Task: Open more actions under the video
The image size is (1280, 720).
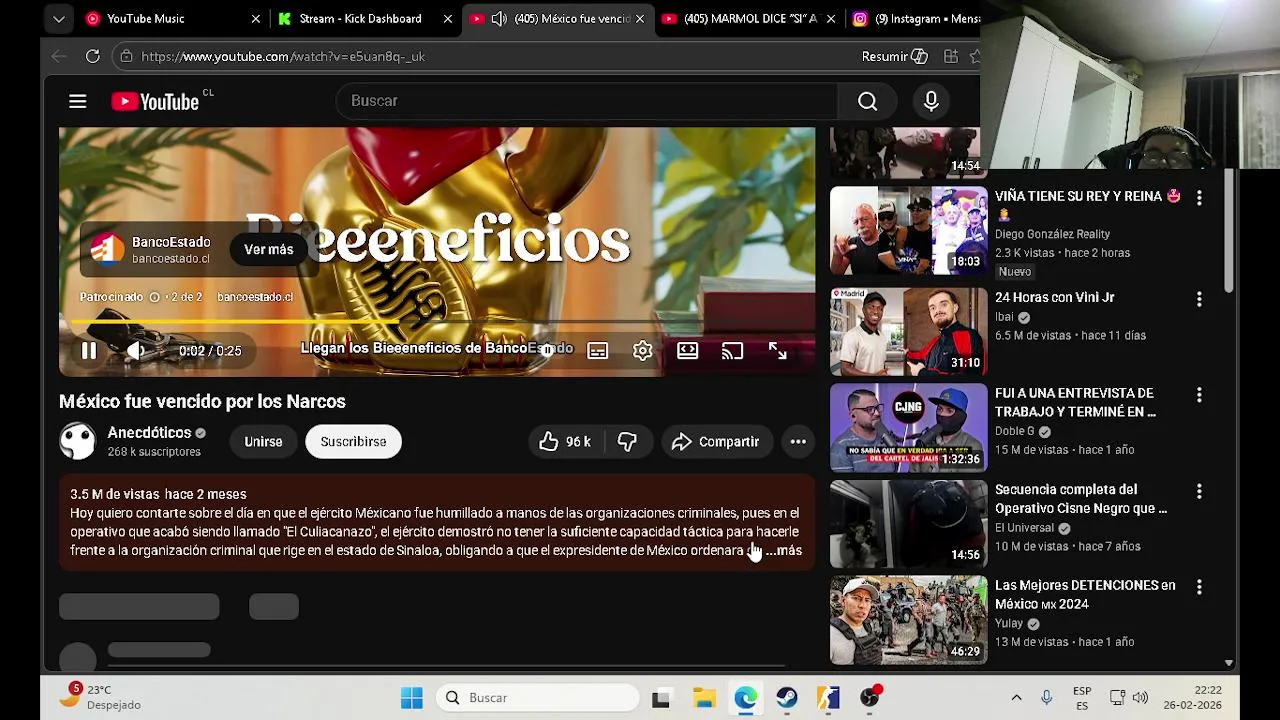Action: 798,442
